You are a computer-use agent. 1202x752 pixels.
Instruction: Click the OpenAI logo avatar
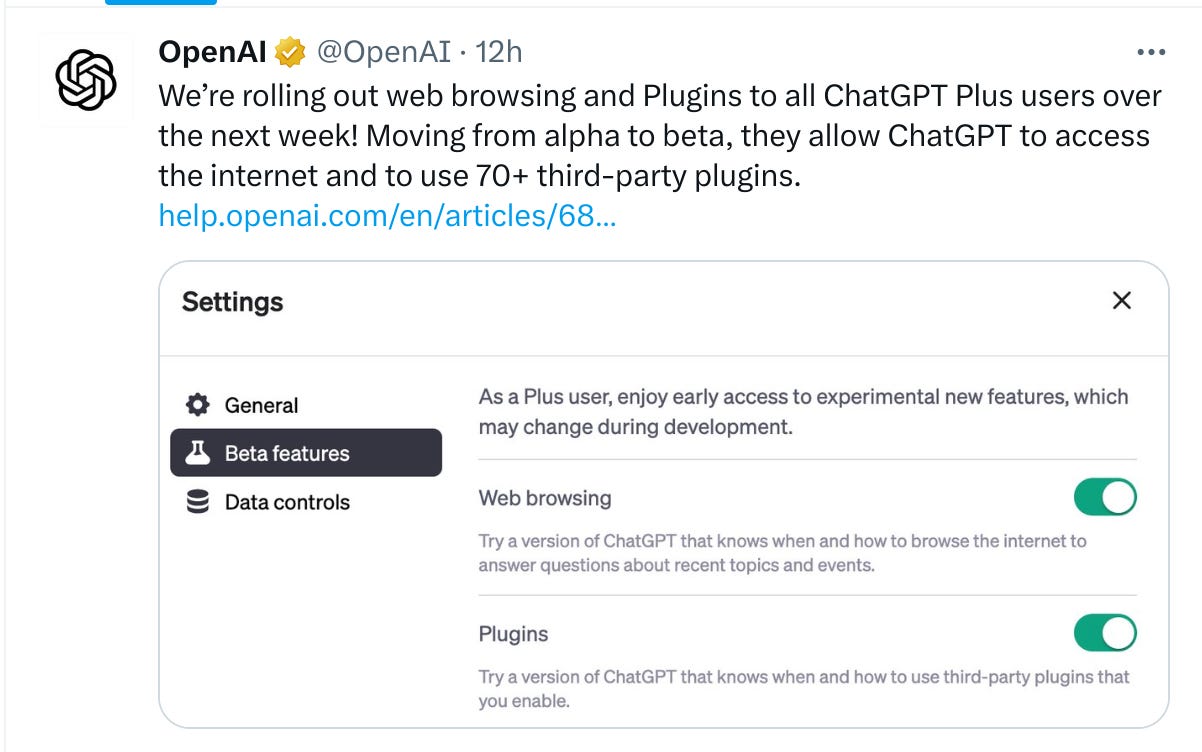pyautogui.click(x=86, y=80)
